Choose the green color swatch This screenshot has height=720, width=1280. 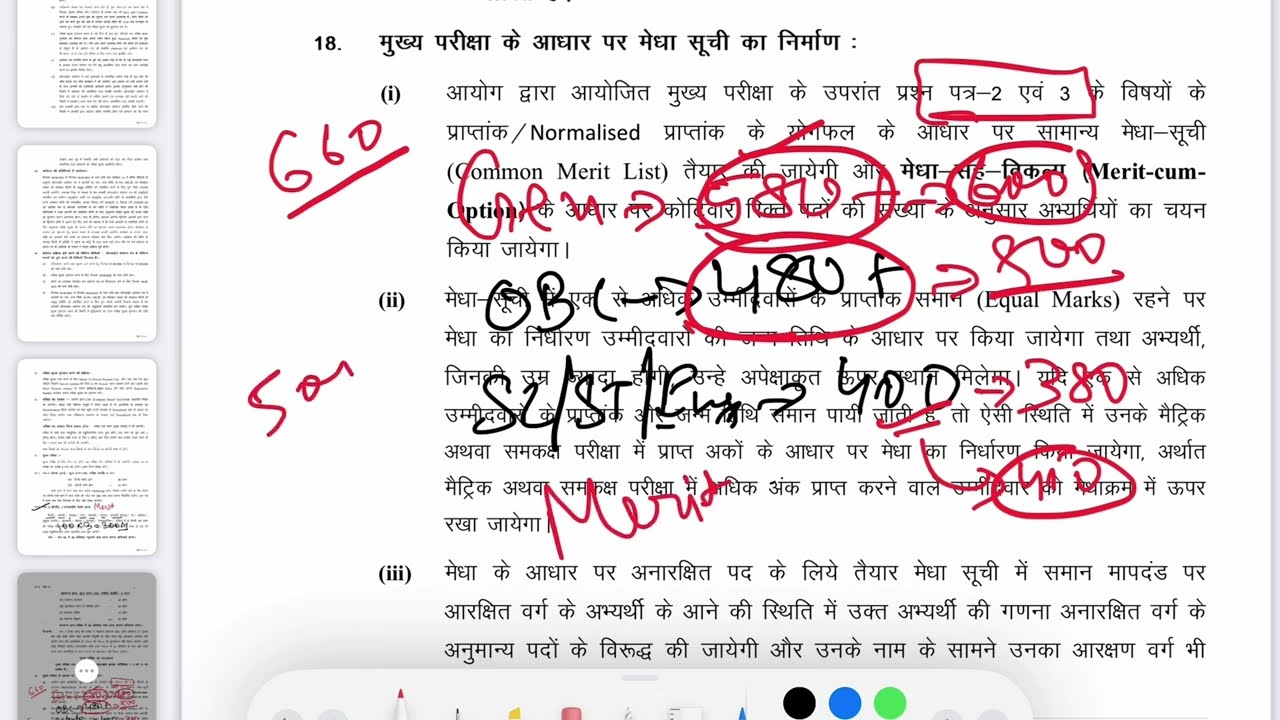coord(890,703)
